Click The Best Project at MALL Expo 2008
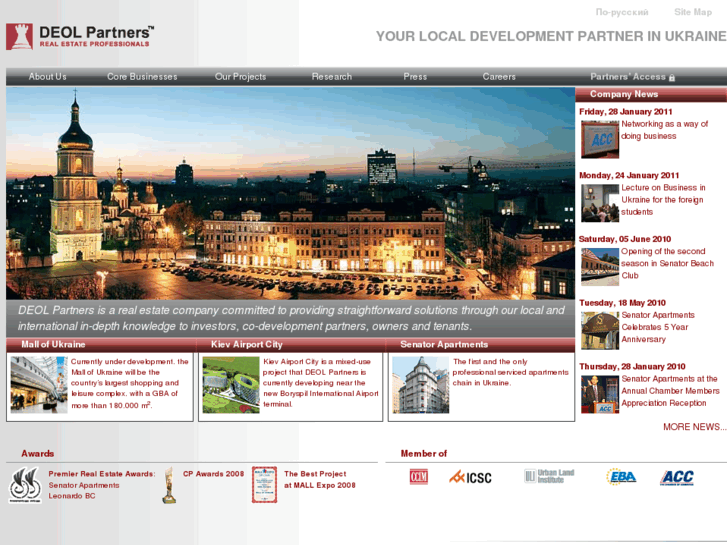This screenshot has width=727, height=545. pyautogui.click(x=319, y=479)
